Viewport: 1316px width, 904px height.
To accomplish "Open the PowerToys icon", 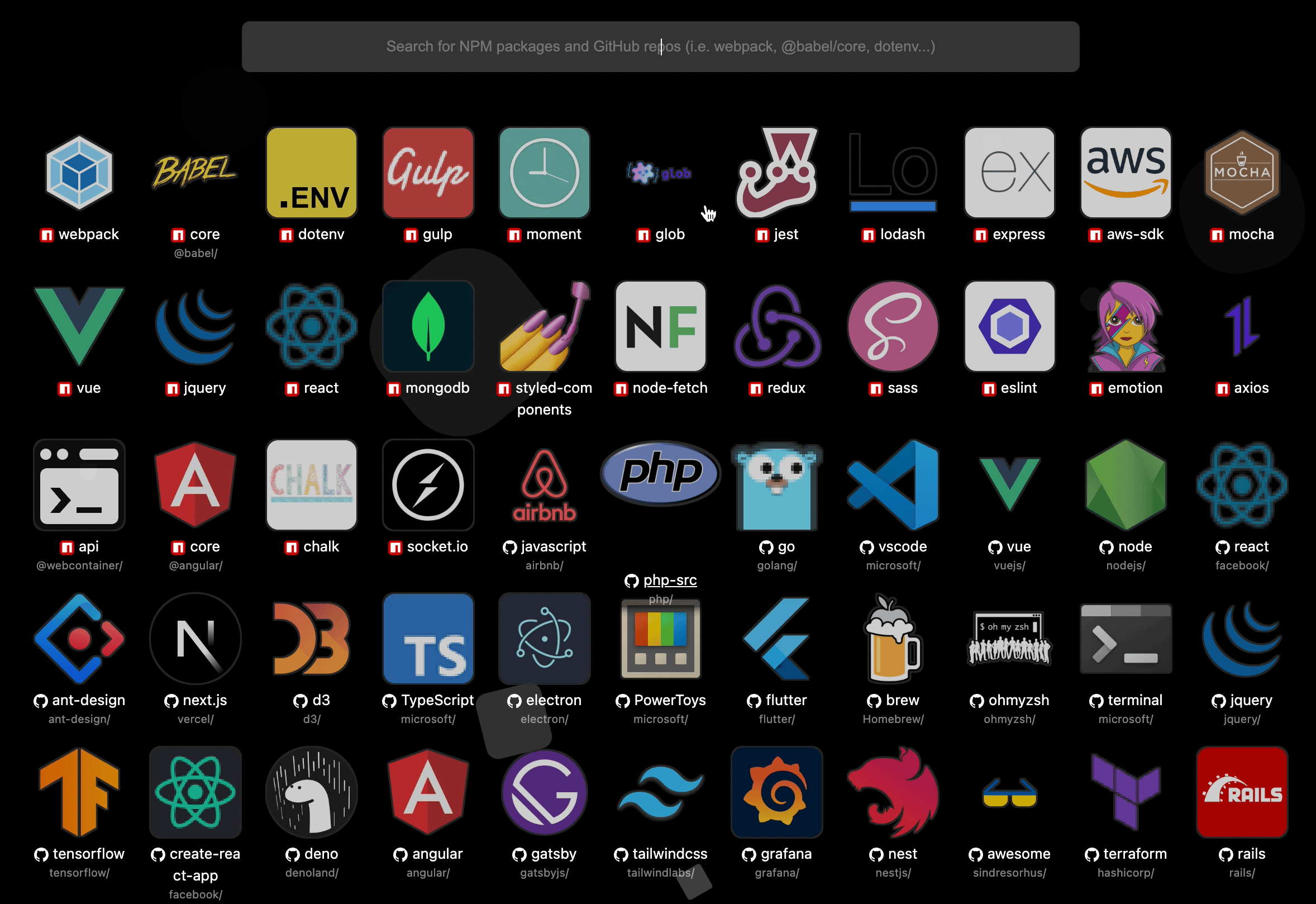I will tap(660, 640).
